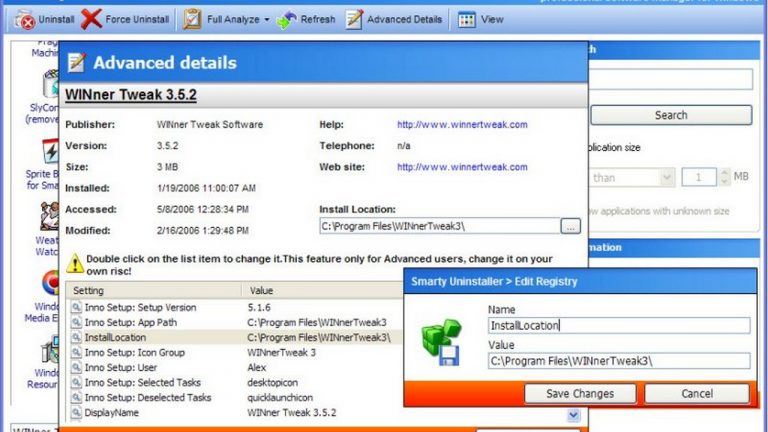Open the Web site link winnertweak.com
The height and width of the screenshot is (432, 768).
462,167
